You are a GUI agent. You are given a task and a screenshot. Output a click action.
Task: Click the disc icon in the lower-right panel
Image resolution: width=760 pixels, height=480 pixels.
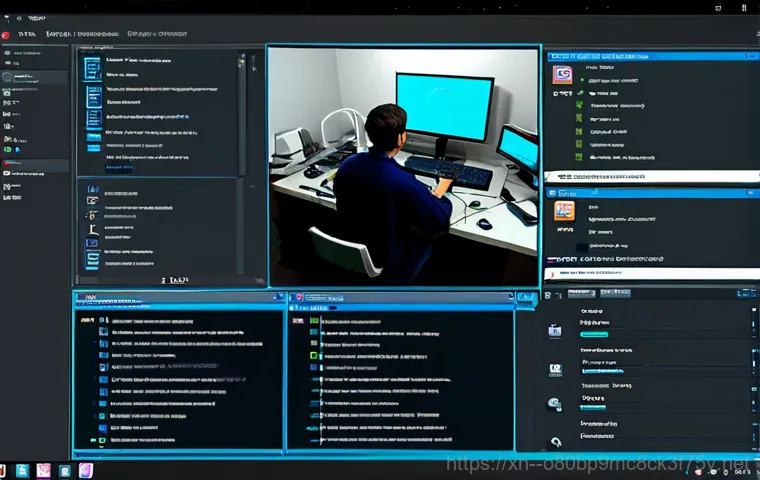click(x=555, y=404)
